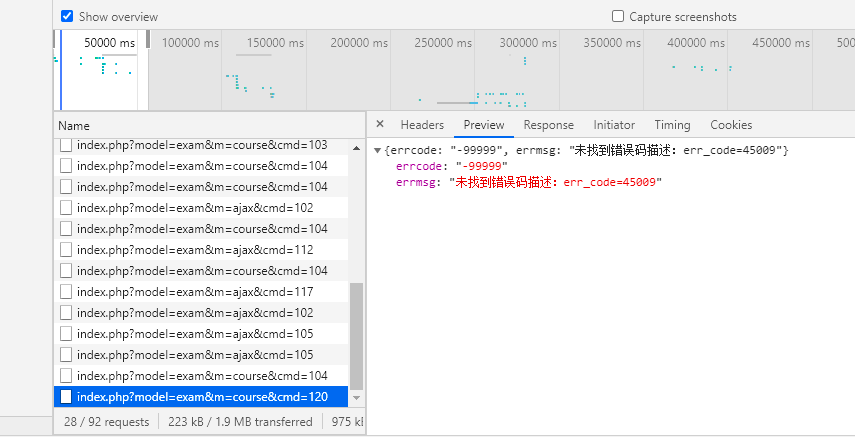Click the 250000 ms overview time label
Screen dimensions: 855x437
tap(443, 43)
